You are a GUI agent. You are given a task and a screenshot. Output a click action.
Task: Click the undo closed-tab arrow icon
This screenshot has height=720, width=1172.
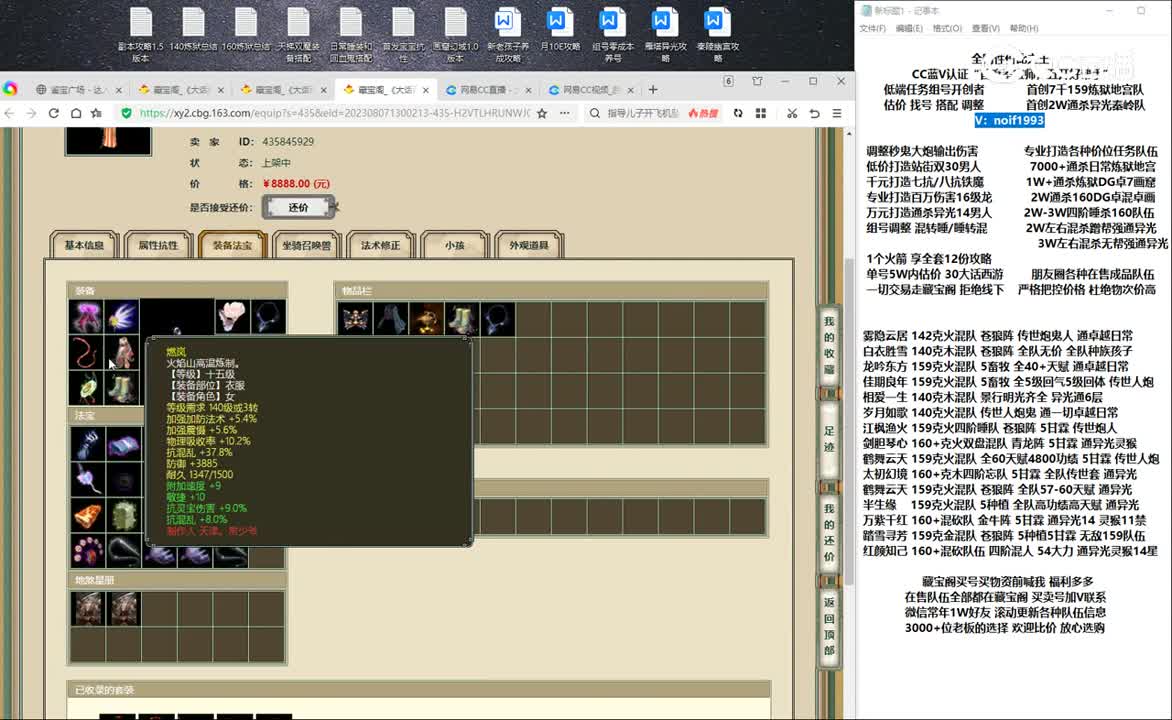pyautogui.click(x=815, y=113)
